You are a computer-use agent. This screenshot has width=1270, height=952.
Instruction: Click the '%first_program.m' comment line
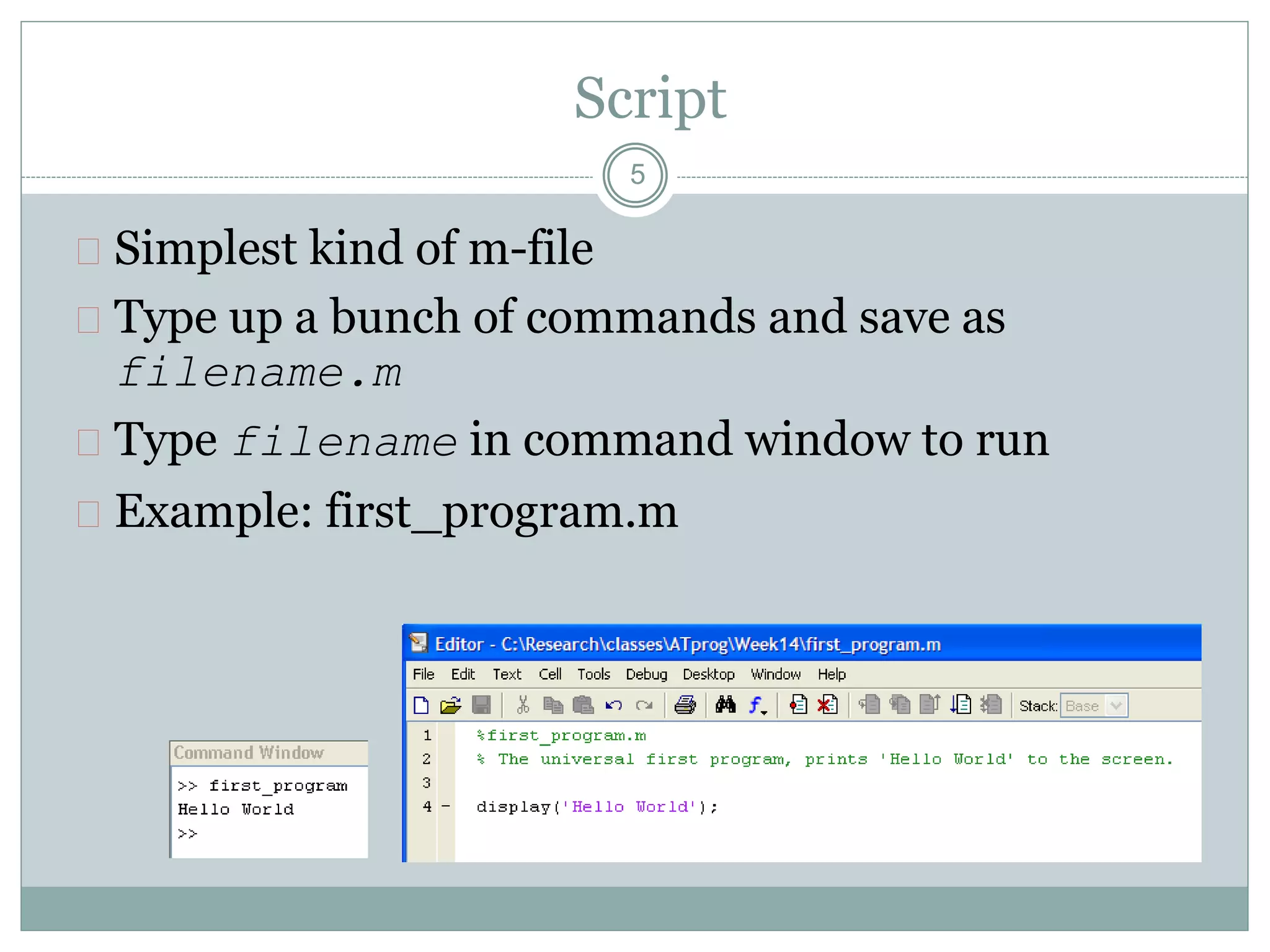pos(561,736)
